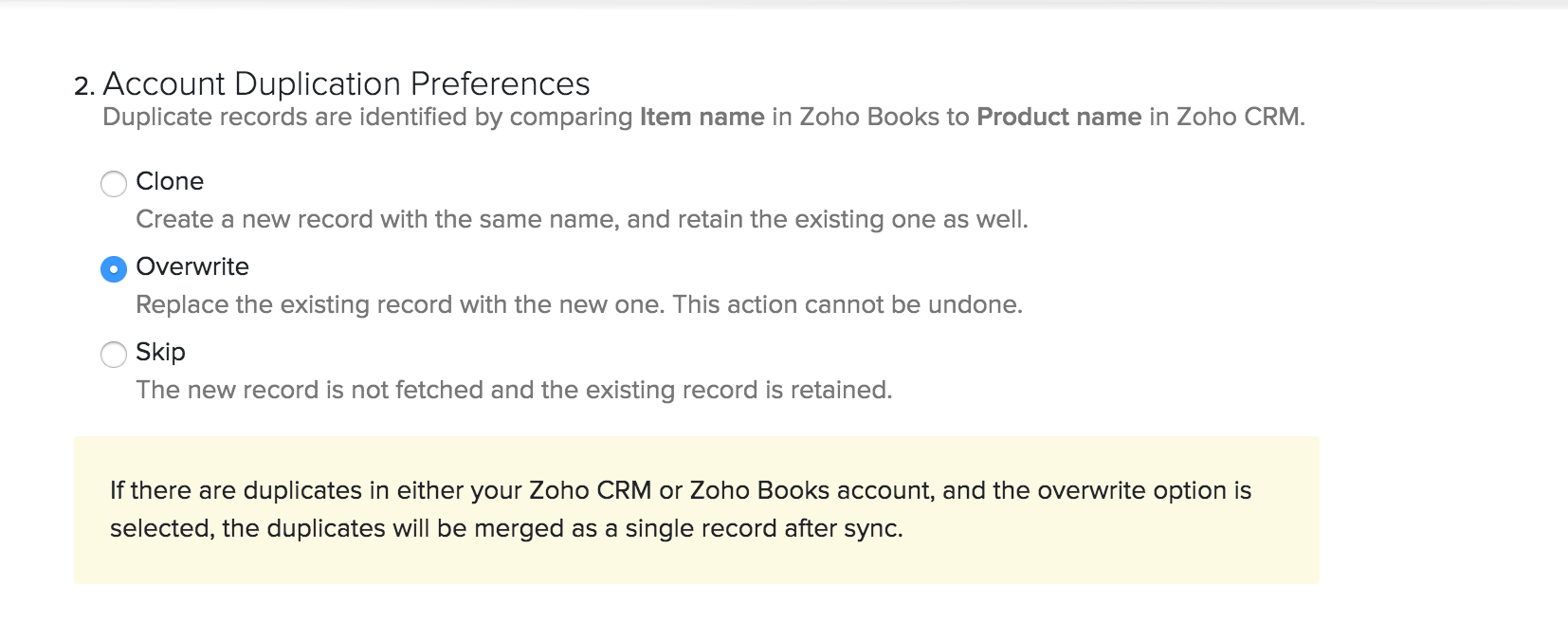Click the bold "Product name" text
This screenshot has width=1568, height=641.
point(1059,117)
